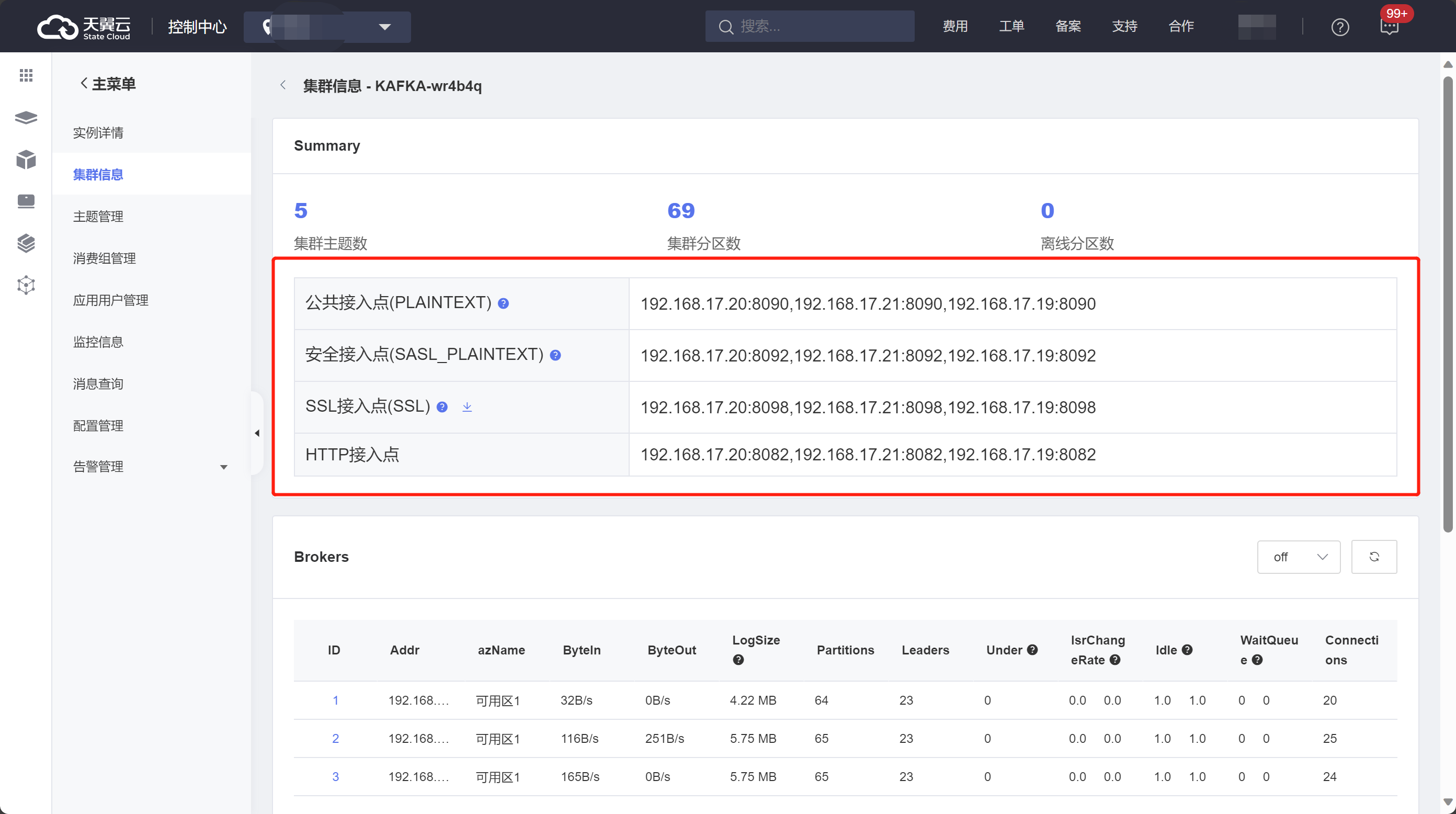
Task: Click the PLAINTEXT endpoint address ending 8090
Action: pyautogui.click(x=868, y=304)
